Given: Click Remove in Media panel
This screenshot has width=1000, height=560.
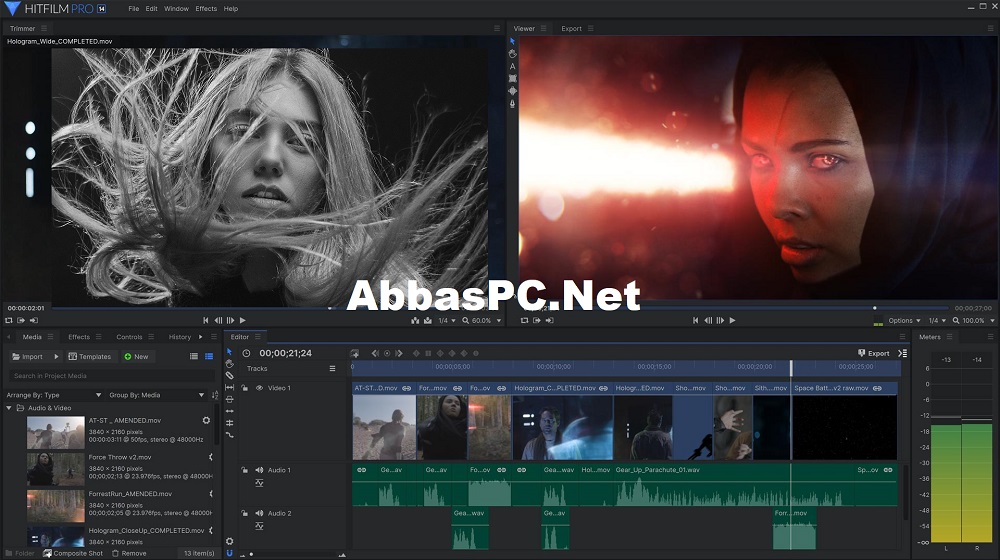Looking at the screenshot, I should 129,554.
